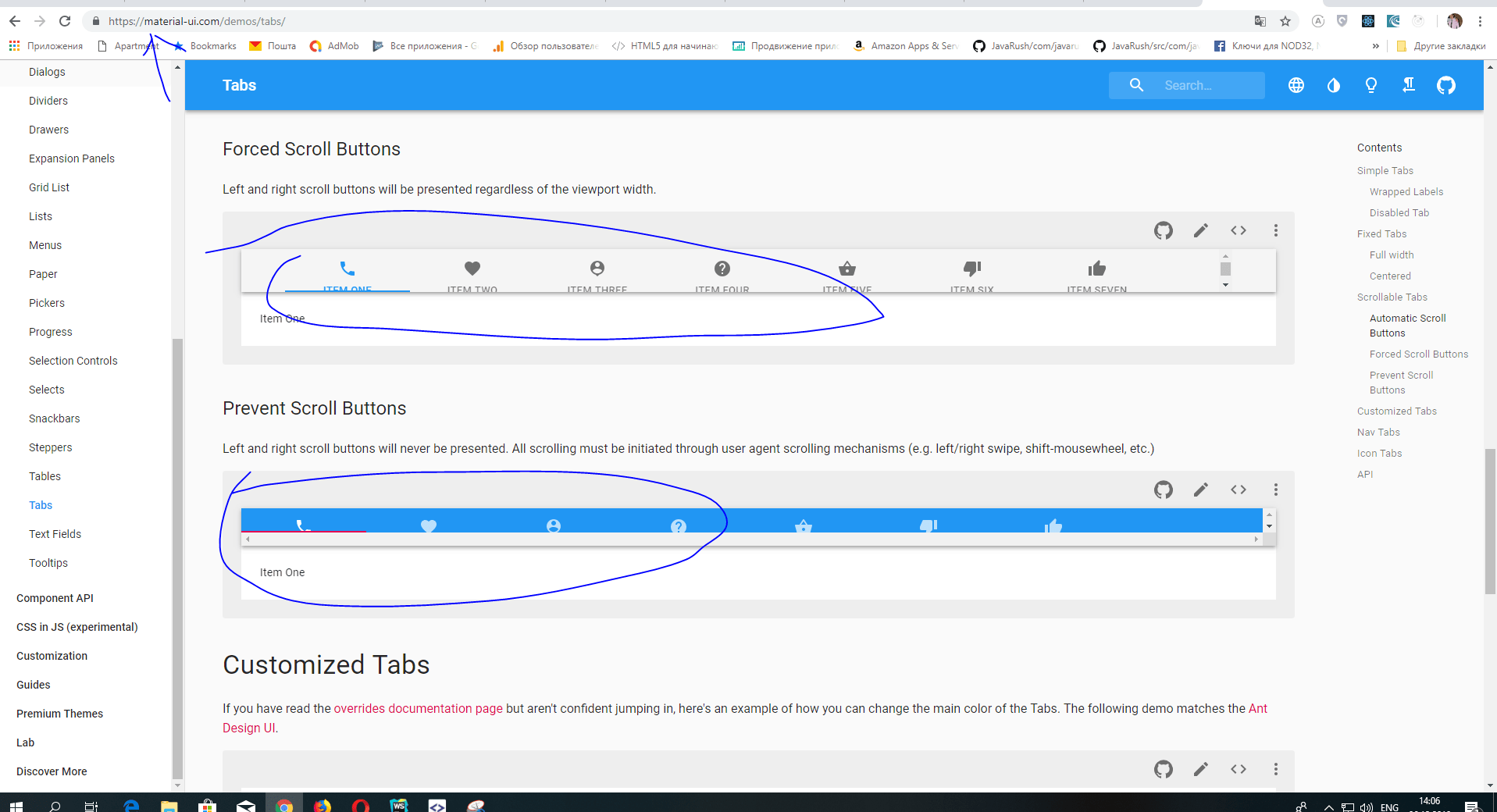The width and height of the screenshot is (1497, 812).
Task: Toggle dark theme via invert colors icon
Action: [1333, 85]
